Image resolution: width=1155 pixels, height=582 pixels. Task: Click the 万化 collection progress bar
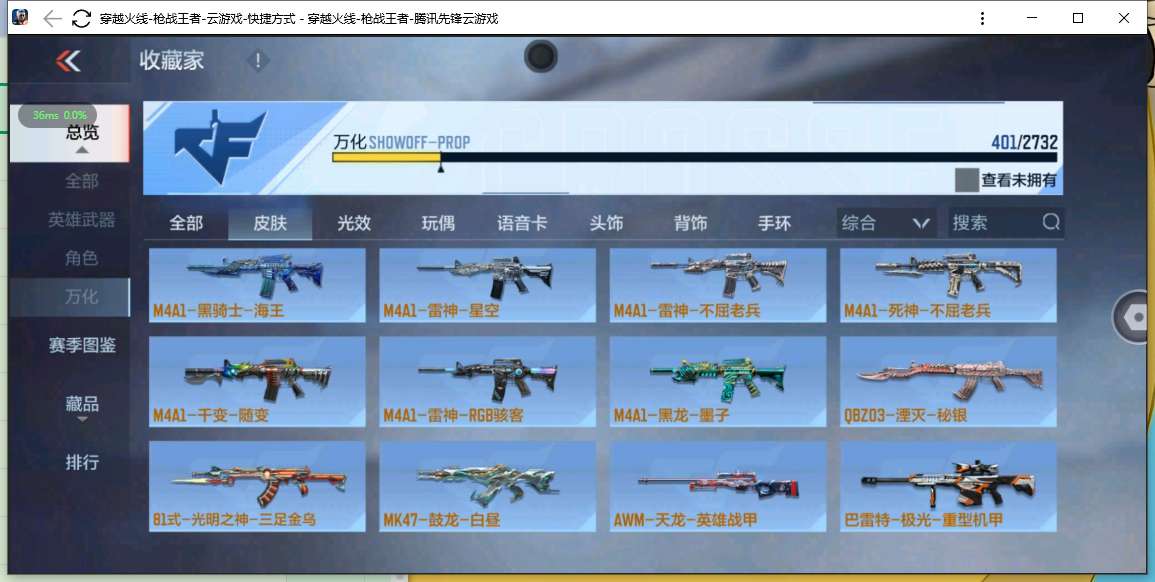pyautogui.click(x=695, y=157)
